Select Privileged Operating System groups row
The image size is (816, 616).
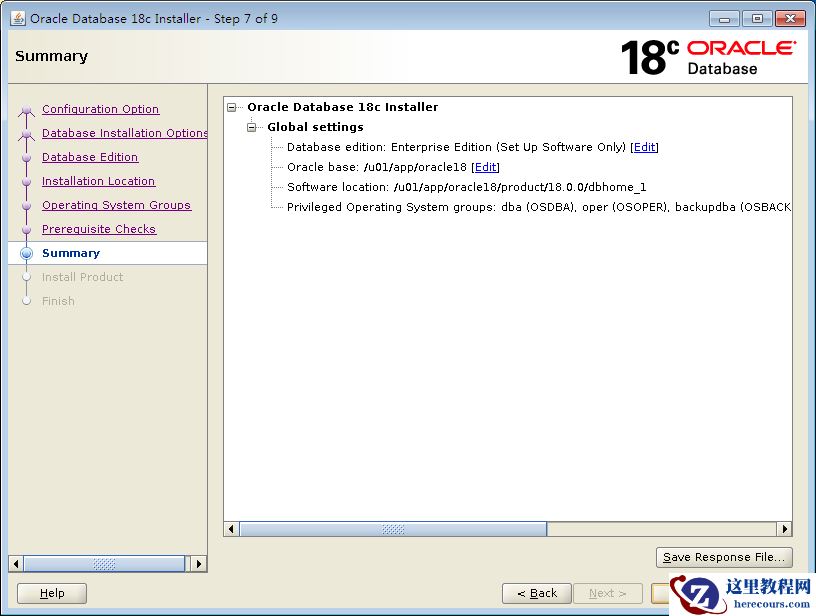click(x=539, y=207)
